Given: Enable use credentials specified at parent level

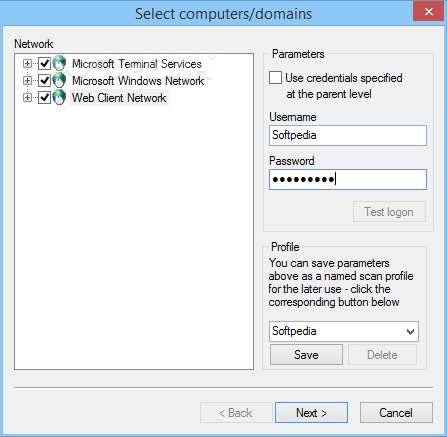Looking at the screenshot, I should pyautogui.click(x=275, y=78).
